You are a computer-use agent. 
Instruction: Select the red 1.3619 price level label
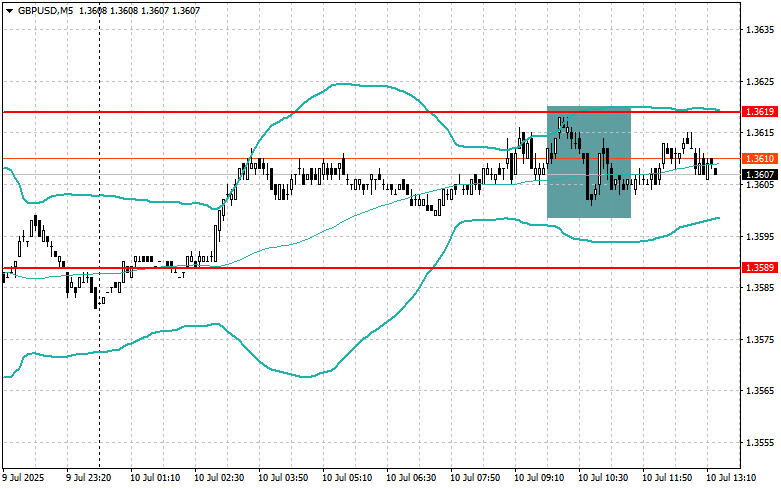[760, 112]
